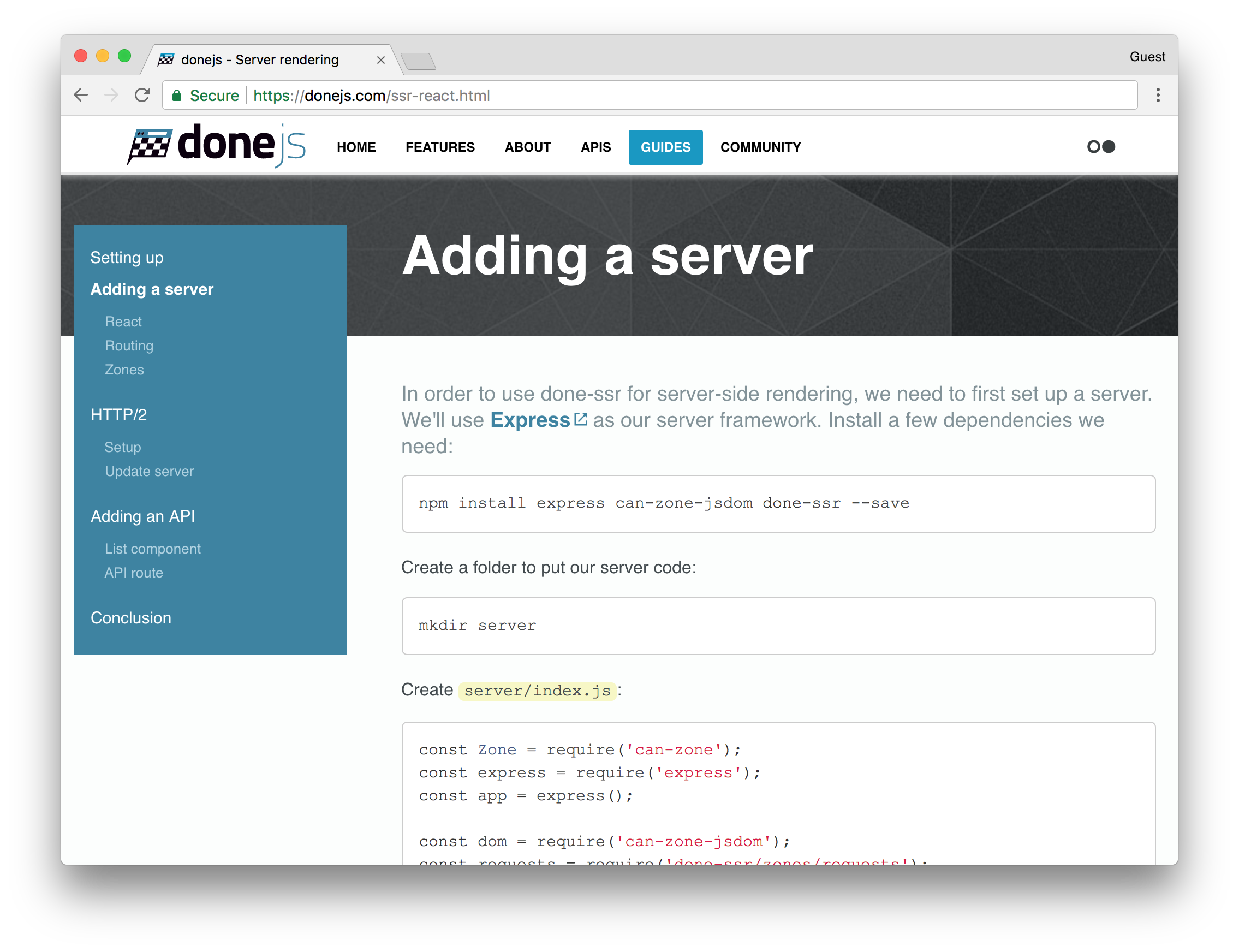Select Adding a server in sidebar
The width and height of the screenshot is (1239, 952).
152,289
